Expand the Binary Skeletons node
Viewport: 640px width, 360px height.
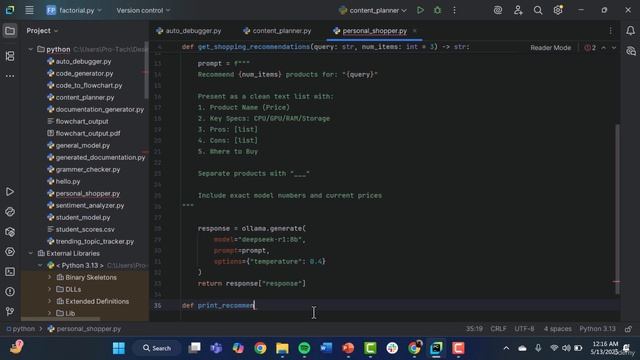[50, 277]
